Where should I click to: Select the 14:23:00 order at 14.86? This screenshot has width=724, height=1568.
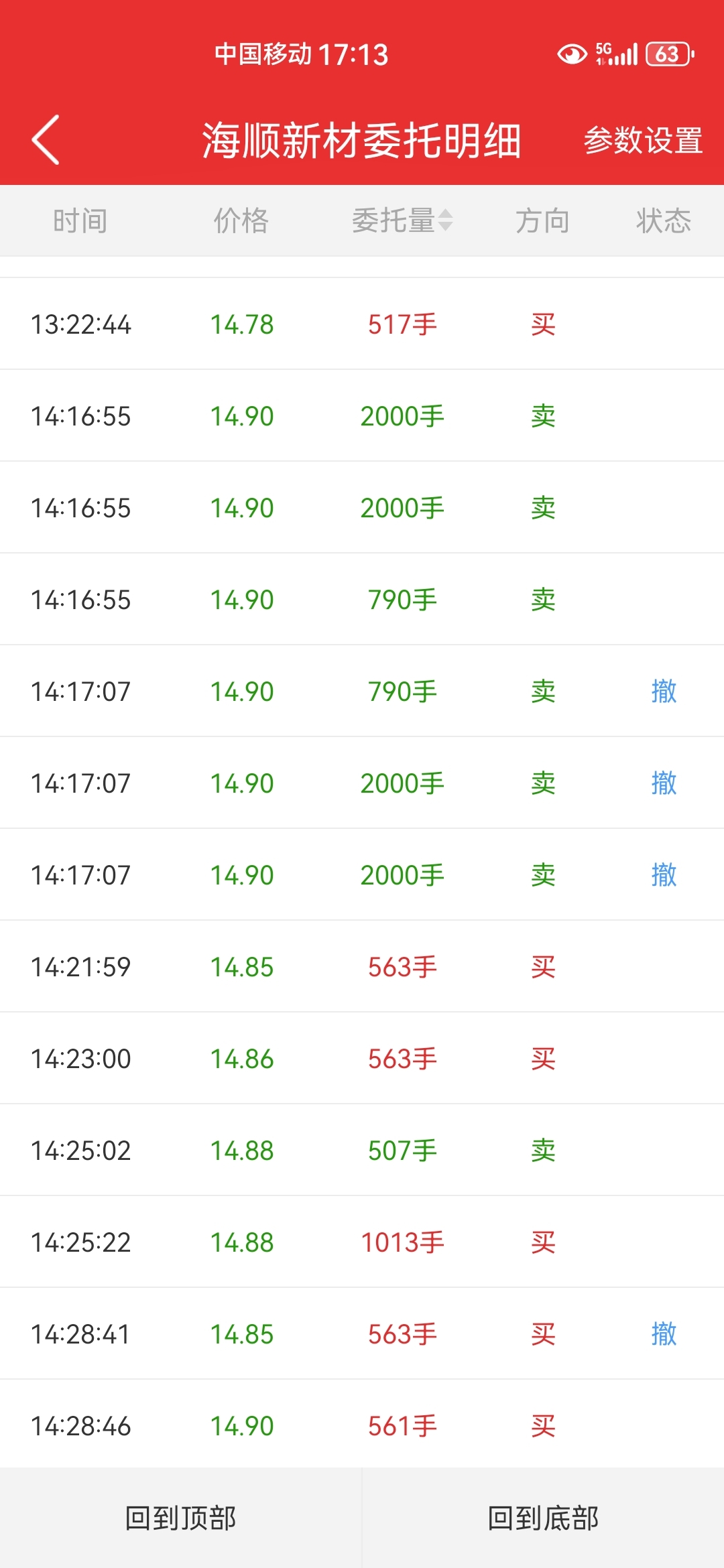tap(362, 1058)
